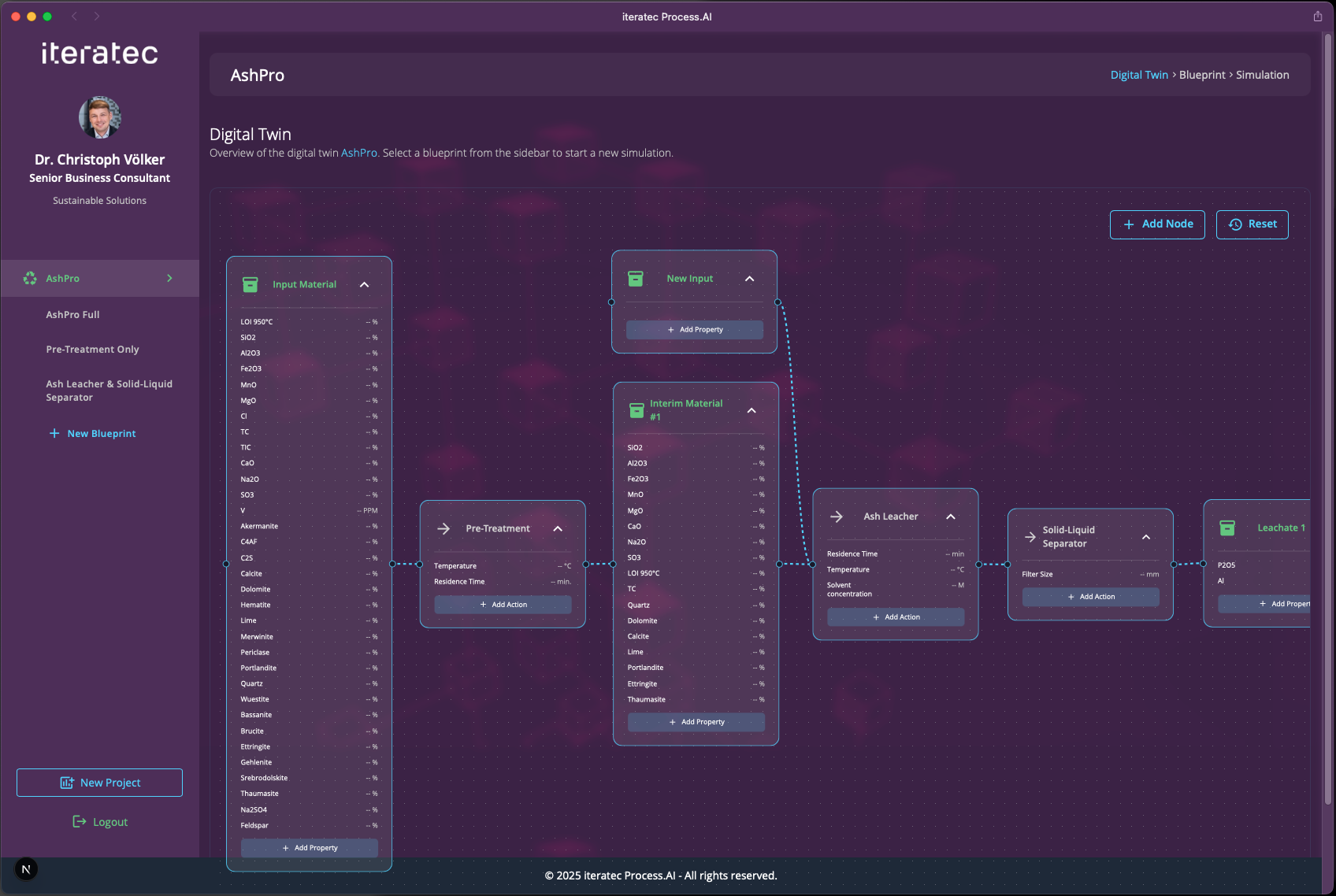This screenshot has width=1336, height=896.
Task: Open the AshPro Full blueprint
Action: (72, 315)
